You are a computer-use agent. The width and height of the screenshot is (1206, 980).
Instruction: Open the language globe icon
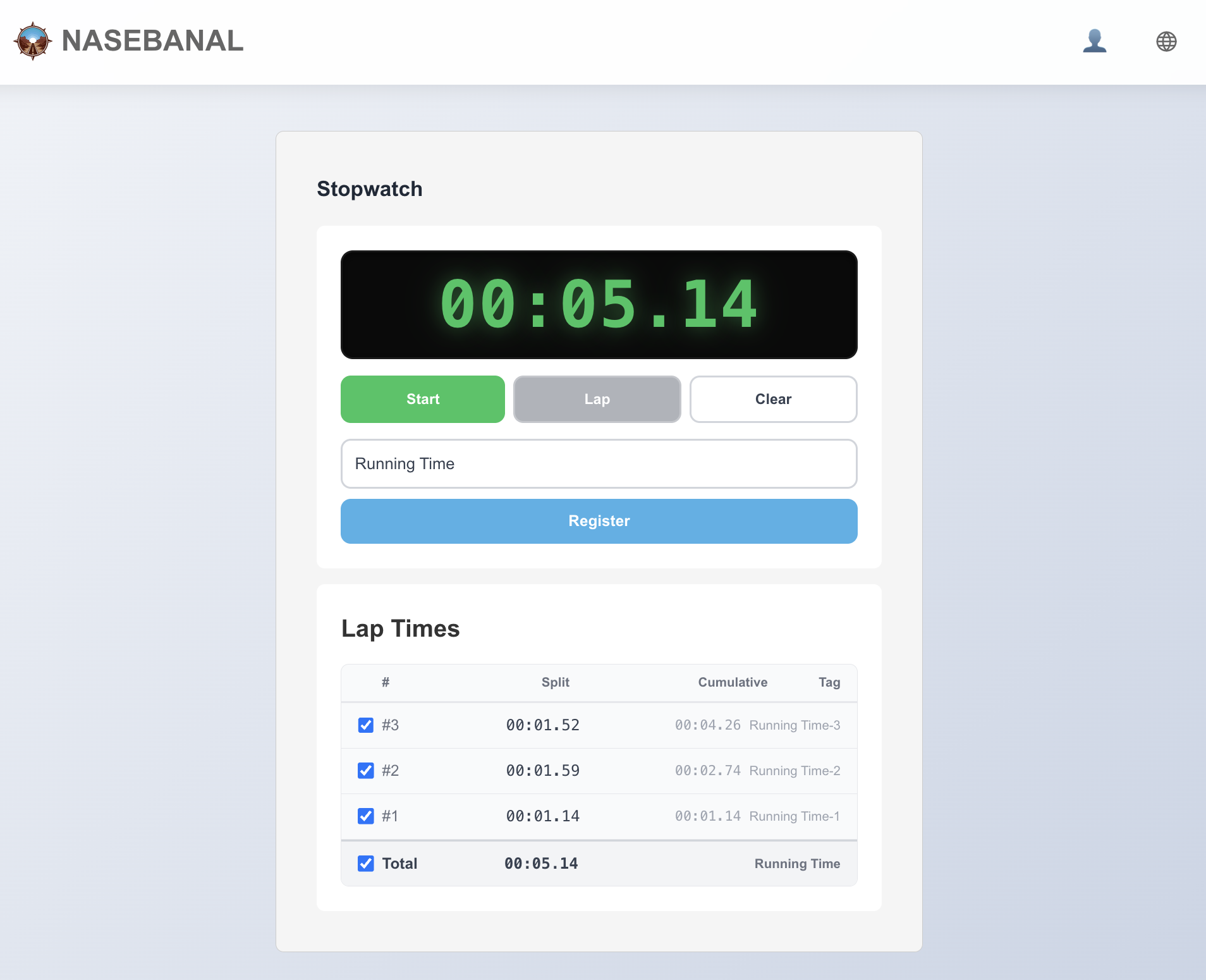point(1166,40)
